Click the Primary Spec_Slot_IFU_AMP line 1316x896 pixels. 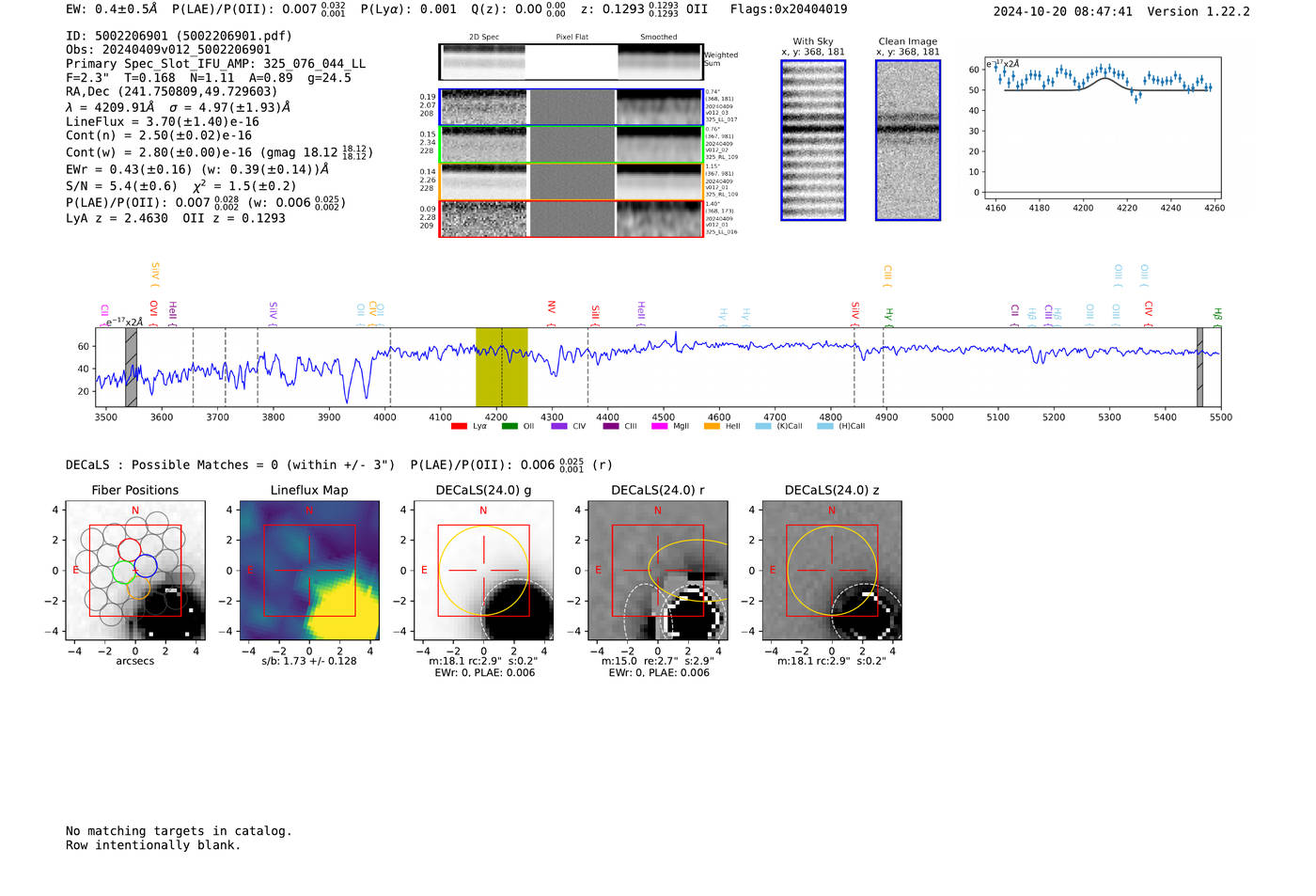[216, 64]
